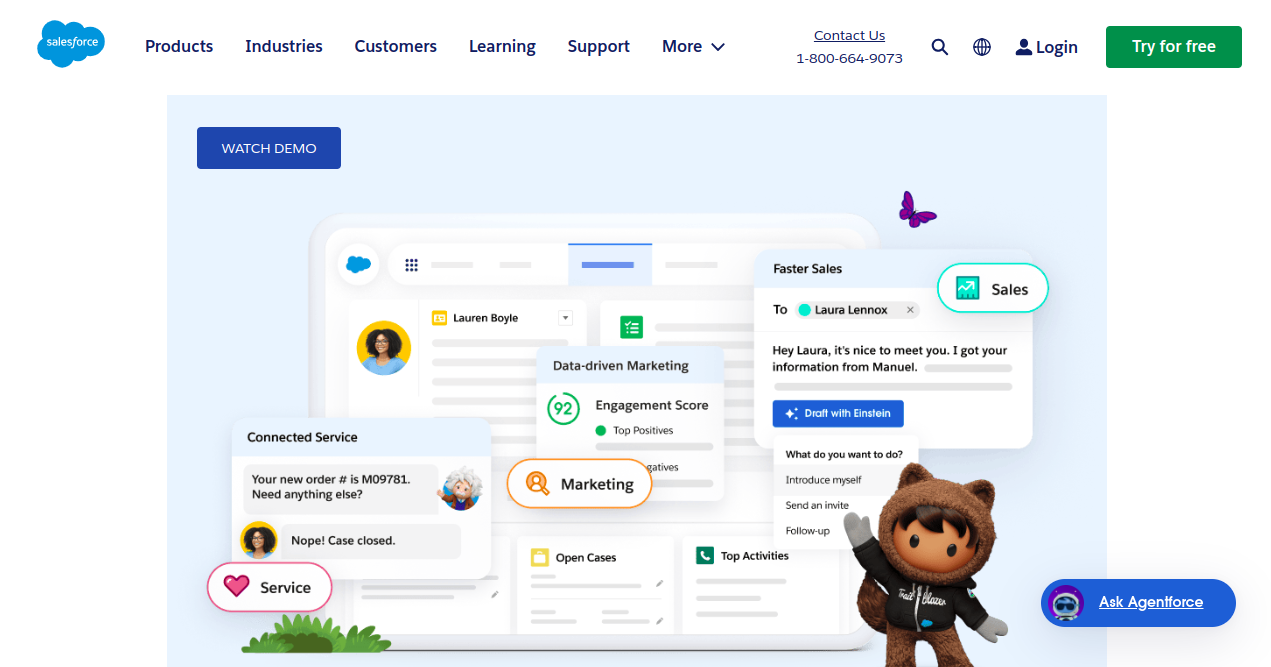This screenshot has height=667, width=1271.
Task: Click the Draft with Einstein button
Action: (837, 413)
